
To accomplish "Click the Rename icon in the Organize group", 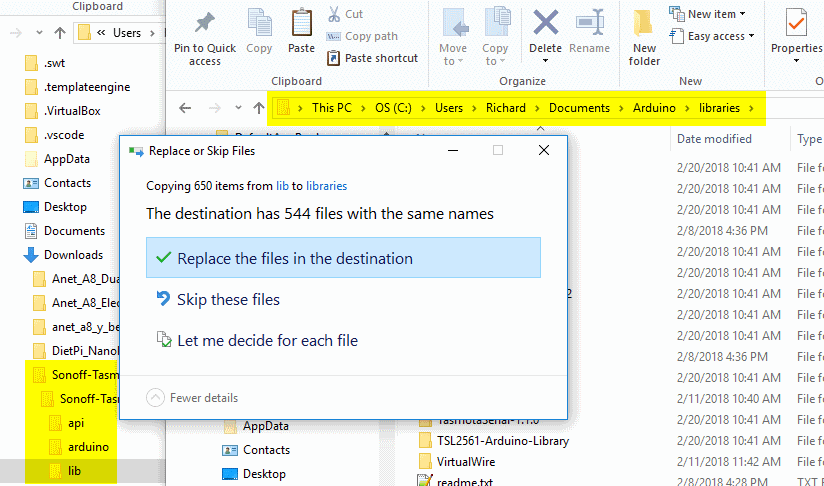I will (589, 24).
